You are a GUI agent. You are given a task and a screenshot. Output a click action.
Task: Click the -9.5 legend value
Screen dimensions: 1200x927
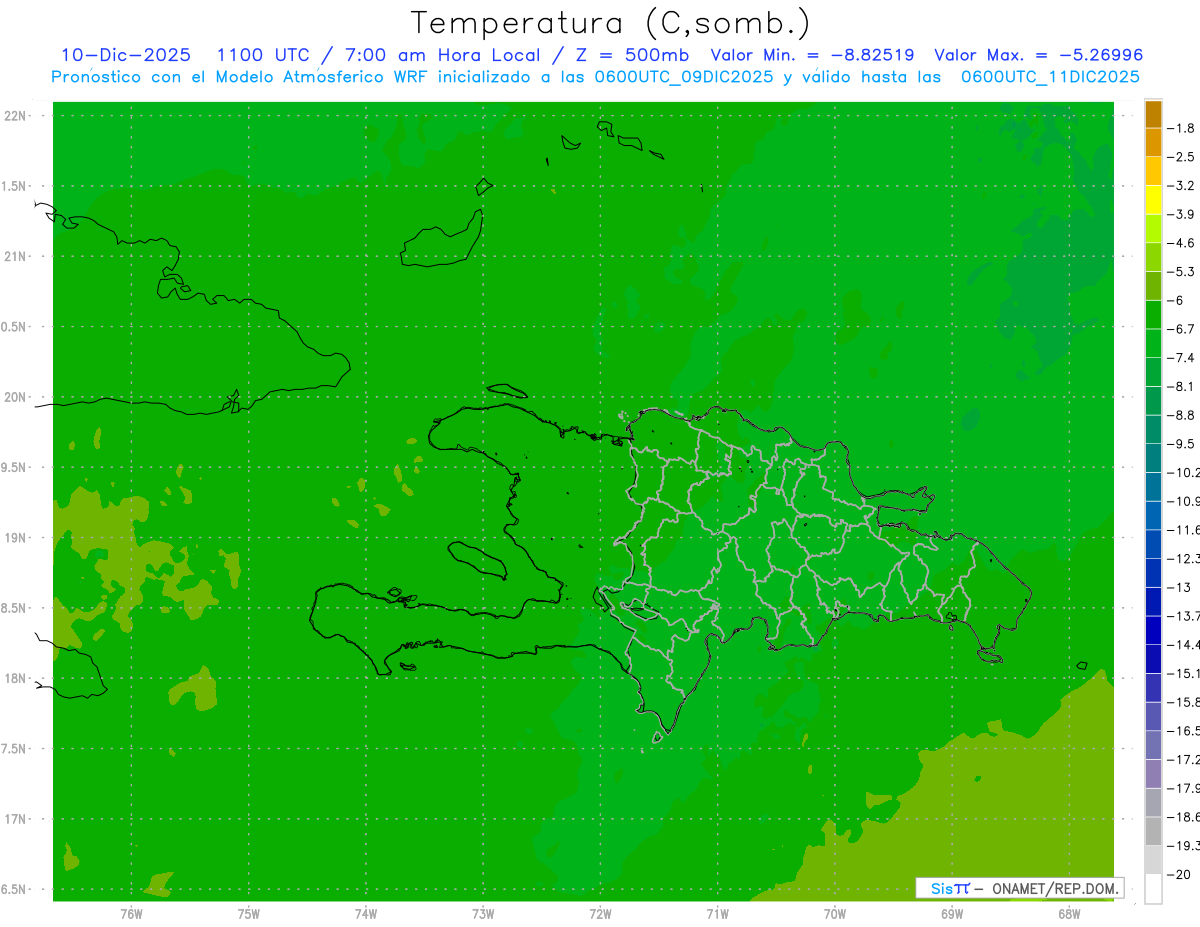click(x=1182, y=443)
